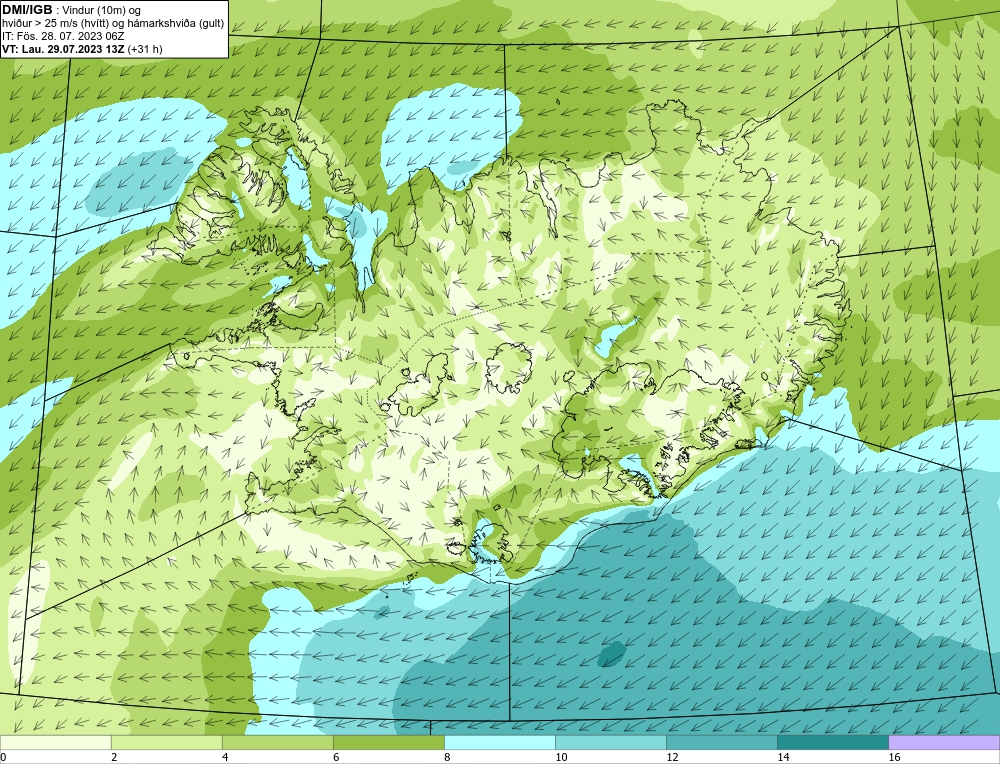Click the '(+31 h)' forecast offset text
Image resolution: width=1000 pixels, height=764 pixels.
click(145, 49)
